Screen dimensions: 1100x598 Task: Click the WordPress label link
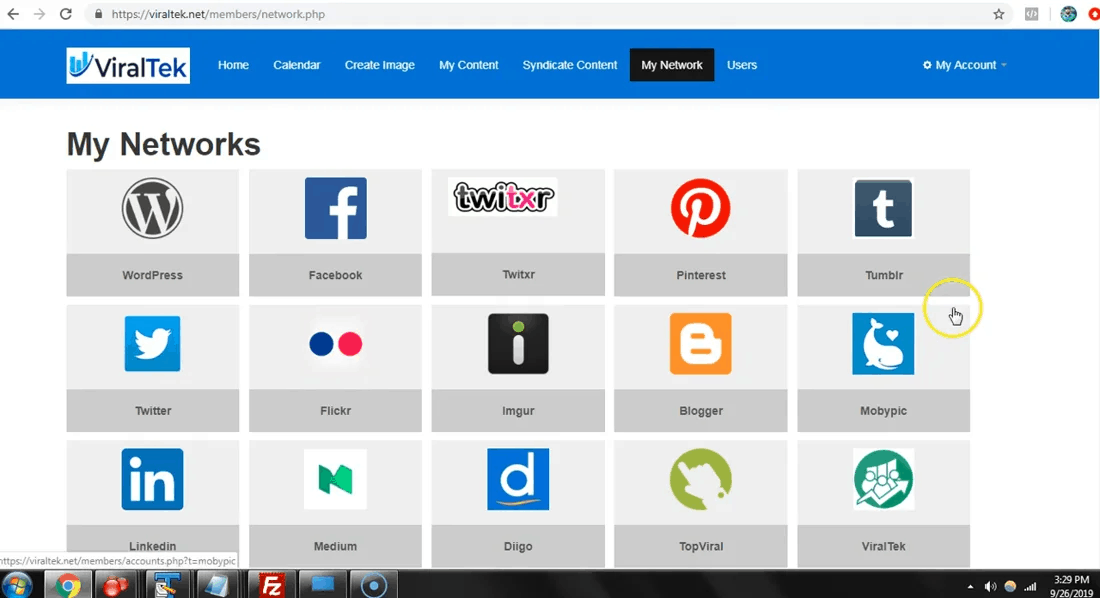152,275
